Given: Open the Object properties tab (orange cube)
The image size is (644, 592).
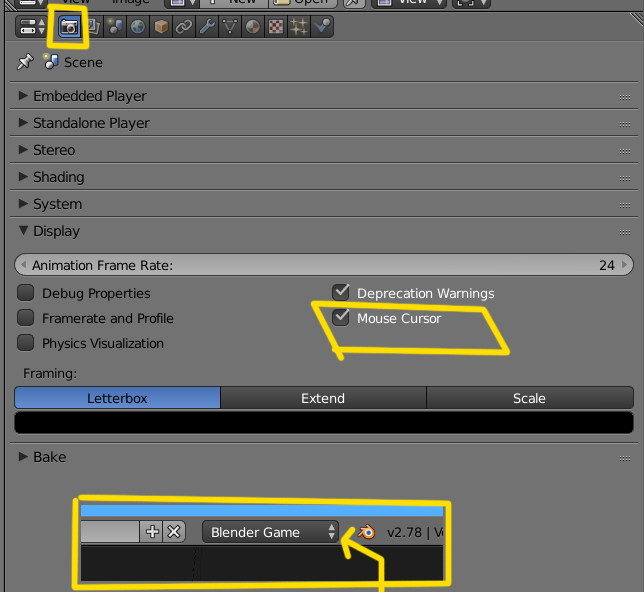Looking at the screenshot, I should (161, 27).
